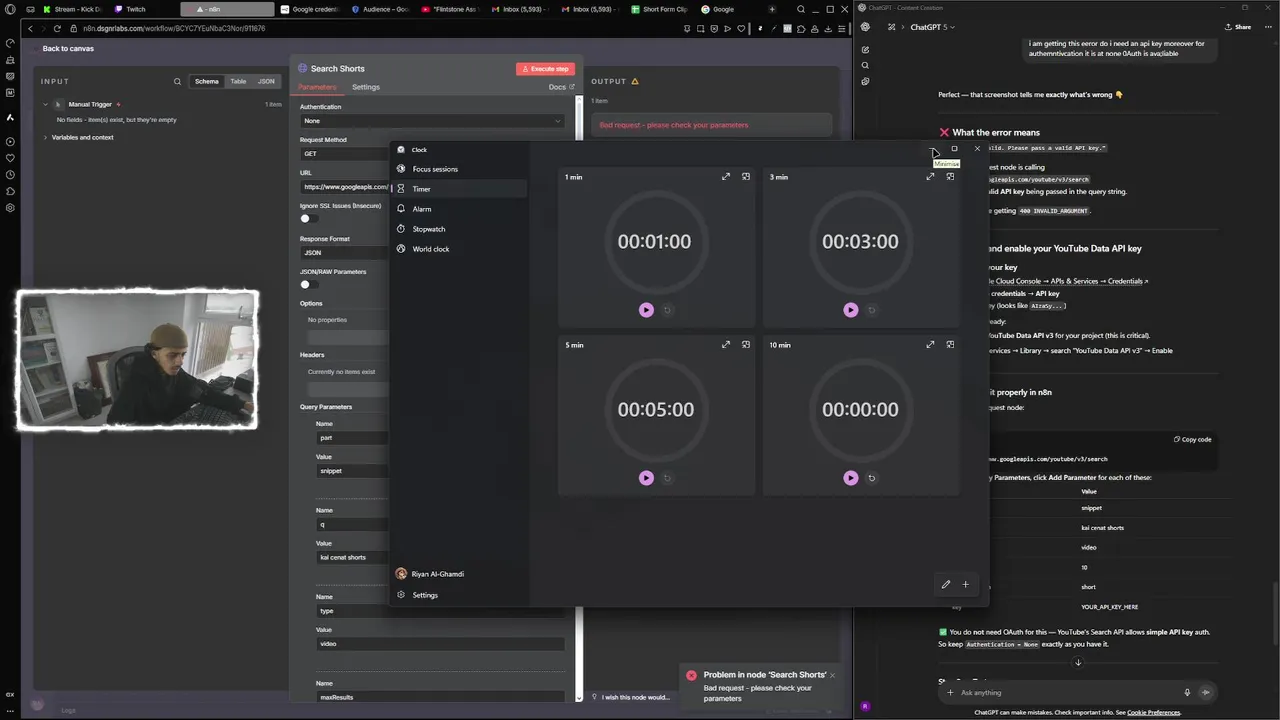Click the 00:05:00 timer display
Screen dimensions: 1280x720
coord(655,410)
